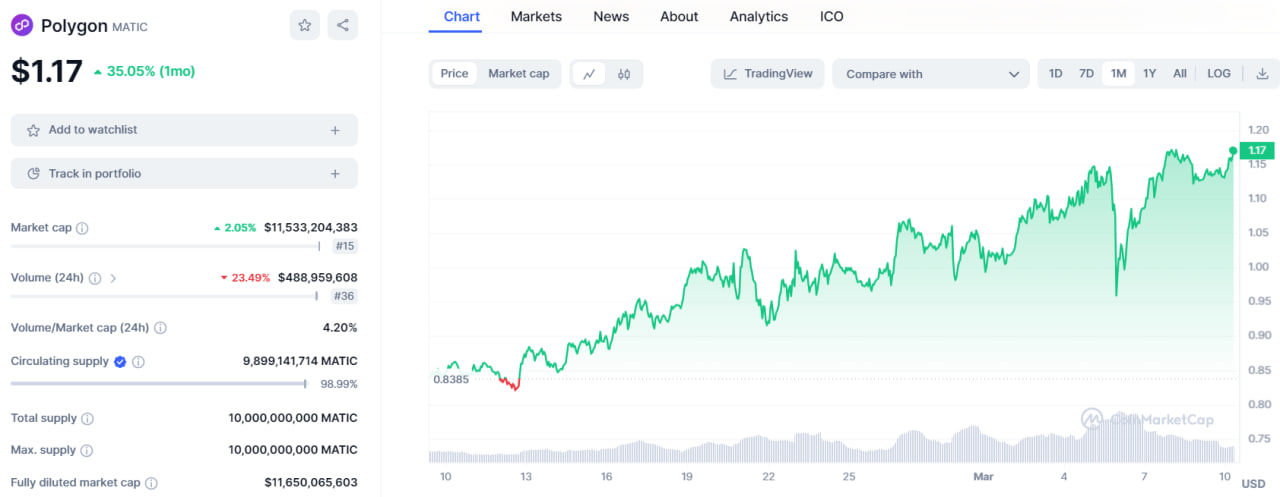Open the Compare with dropdown
Viewport: 1280px width, 497px height.
click(x=930, y=74)
